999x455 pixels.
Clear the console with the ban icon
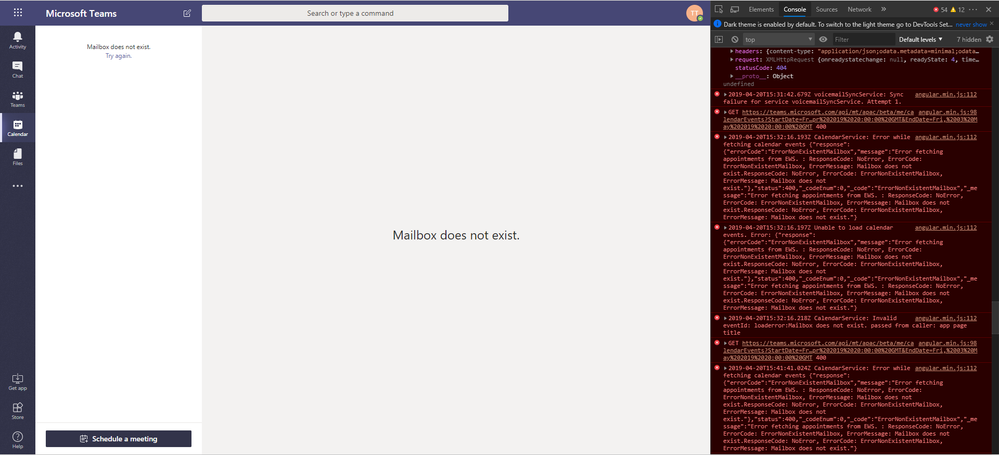[x=735, y=40]
